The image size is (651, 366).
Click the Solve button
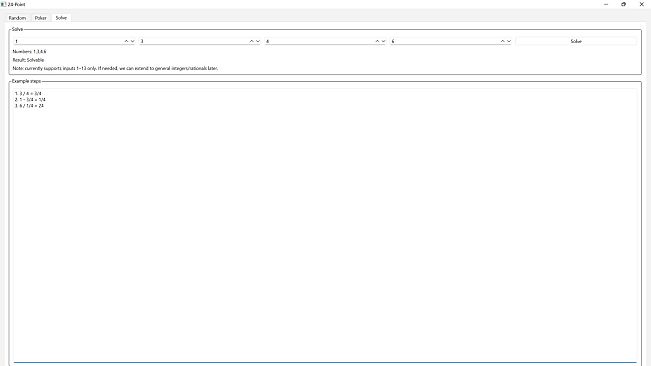click(576, 41)
